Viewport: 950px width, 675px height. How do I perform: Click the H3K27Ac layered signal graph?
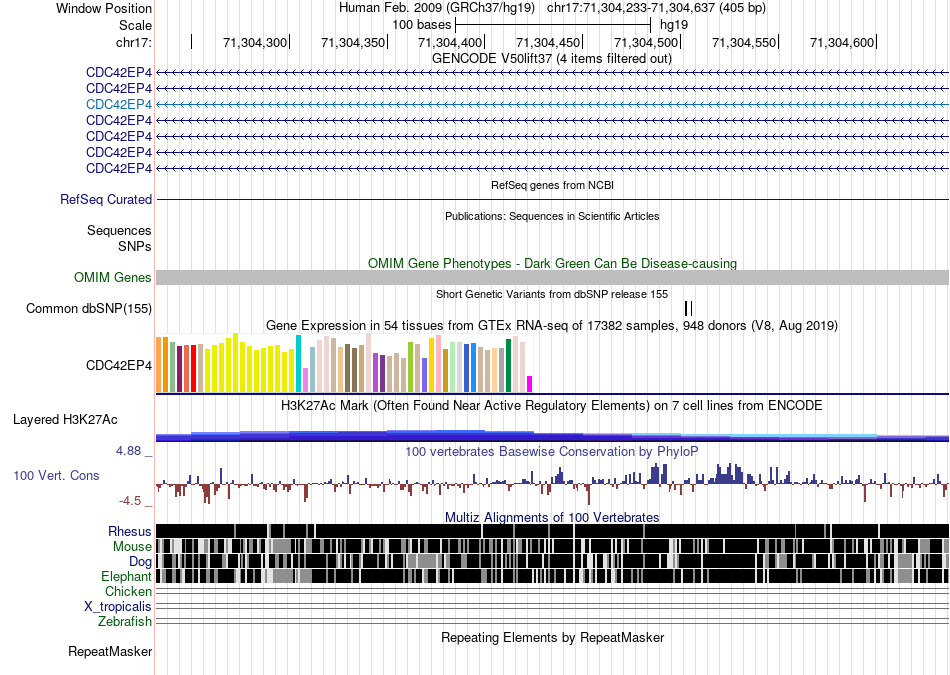point(553,435)
